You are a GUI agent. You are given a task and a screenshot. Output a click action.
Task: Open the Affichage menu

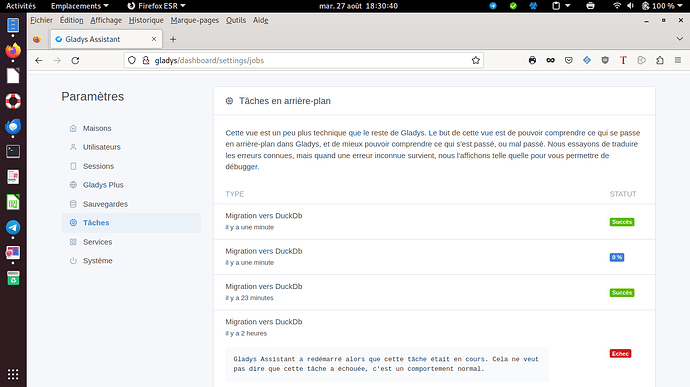click(x=106, y=20)
